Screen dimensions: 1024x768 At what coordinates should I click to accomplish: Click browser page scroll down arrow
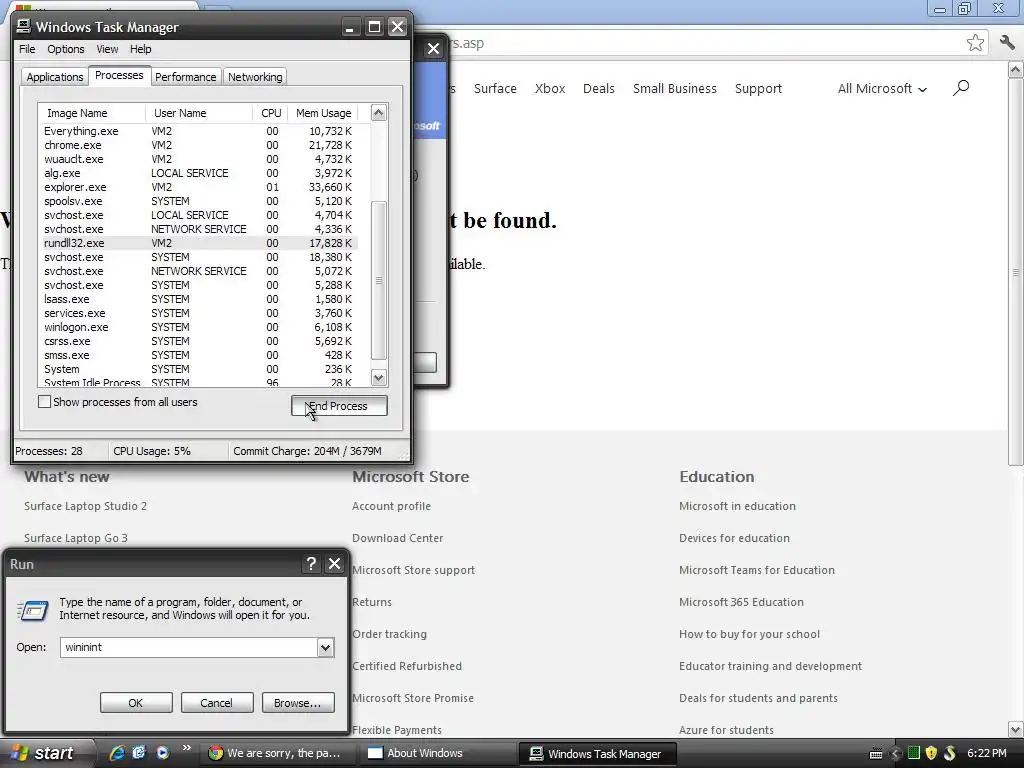click(x=1016, y=729)
